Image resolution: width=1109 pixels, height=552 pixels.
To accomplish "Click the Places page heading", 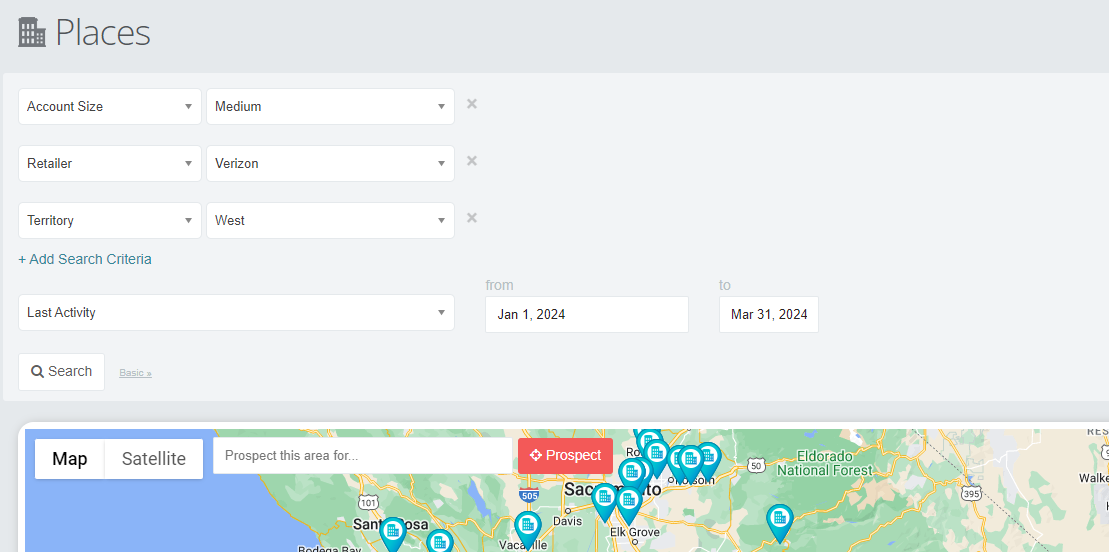I will click(x=103, y=33).
